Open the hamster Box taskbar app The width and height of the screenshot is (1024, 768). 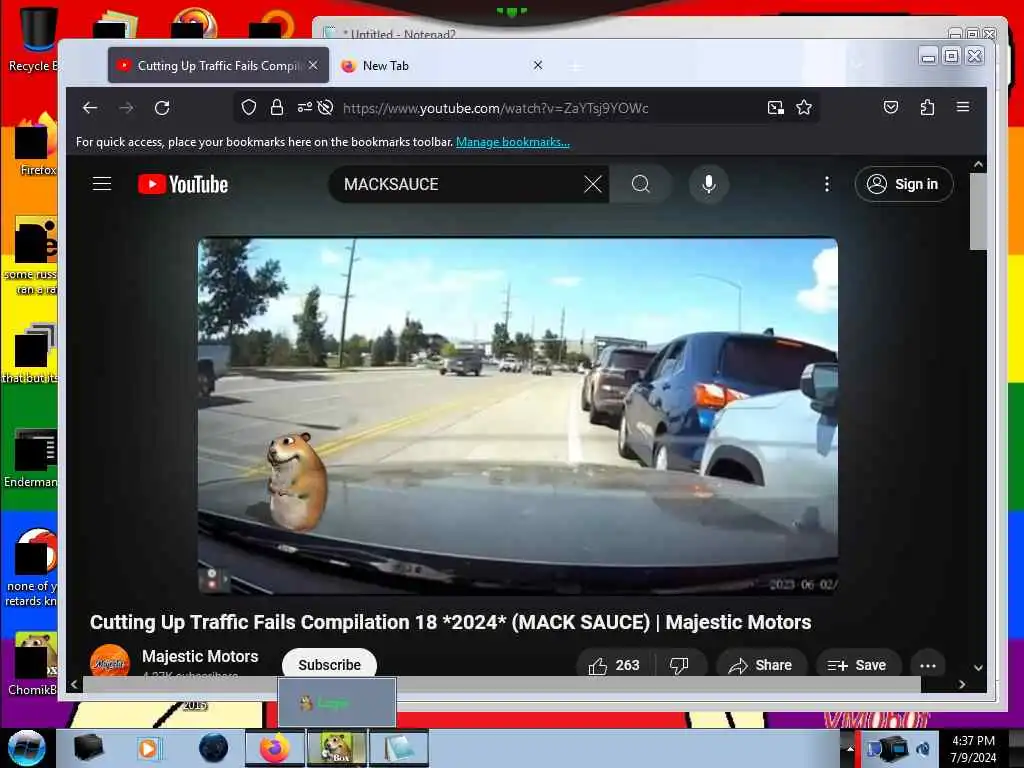coord(336,748)
